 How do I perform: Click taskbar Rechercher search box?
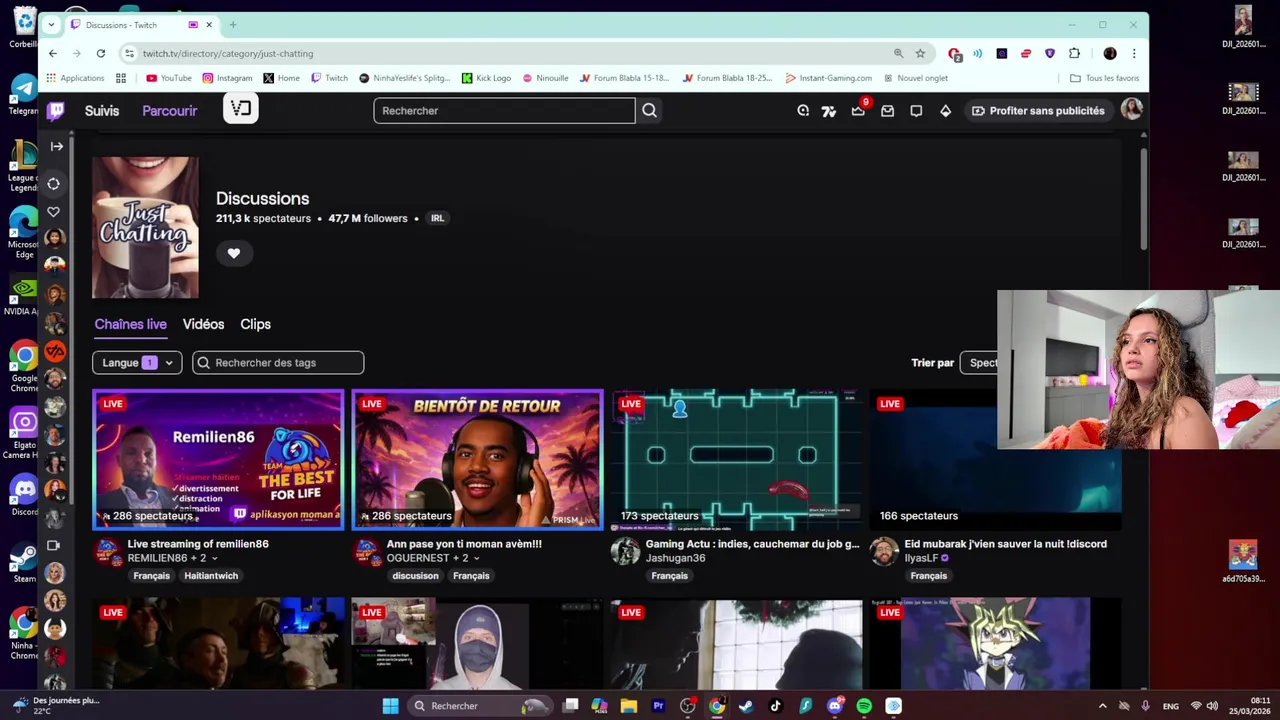[480, 706]
